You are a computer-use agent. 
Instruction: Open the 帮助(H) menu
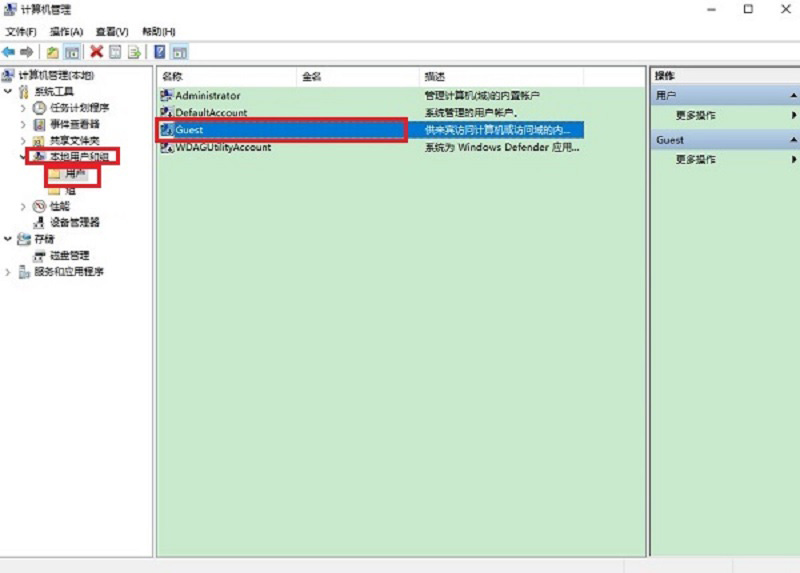pyautogui.click(x=159, y=32)
